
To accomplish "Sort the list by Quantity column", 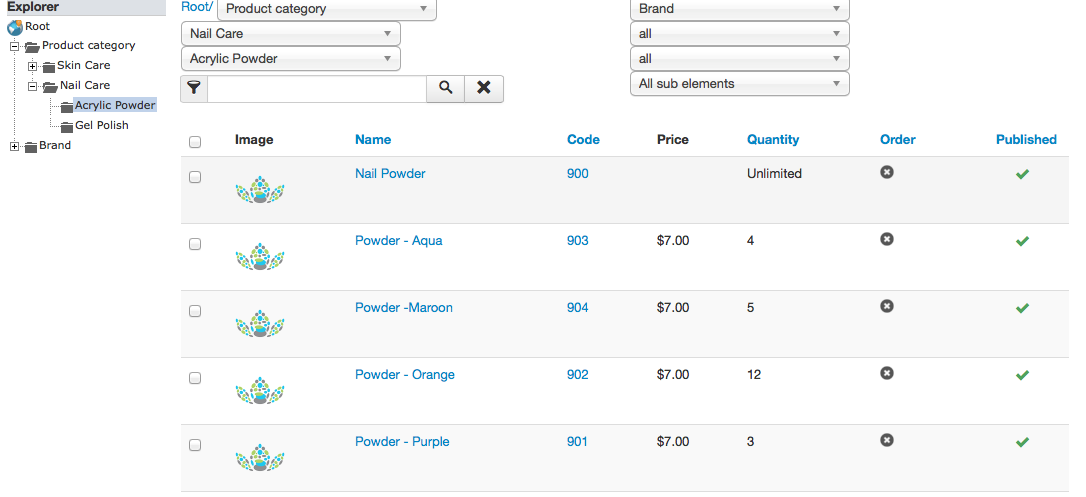I will [773, 139].
